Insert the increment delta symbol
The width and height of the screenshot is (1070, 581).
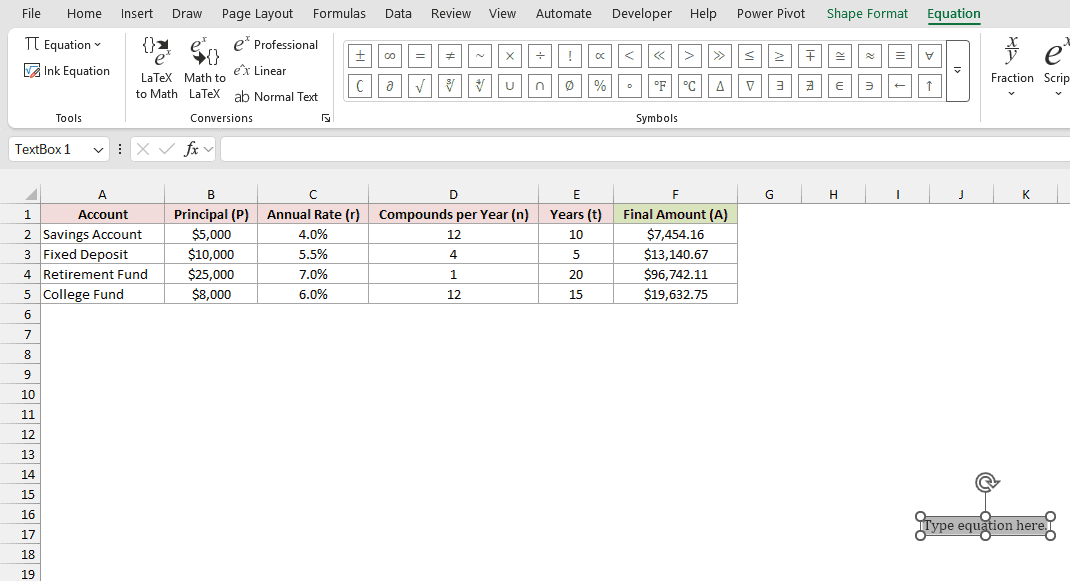(720, 86)
